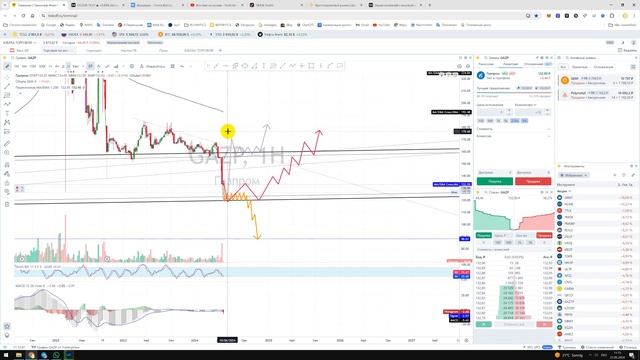Screen dimensions: 640x360
Task: Click the pencil drawing-mode icon in chart toolbar
Action: pos(7,66)
